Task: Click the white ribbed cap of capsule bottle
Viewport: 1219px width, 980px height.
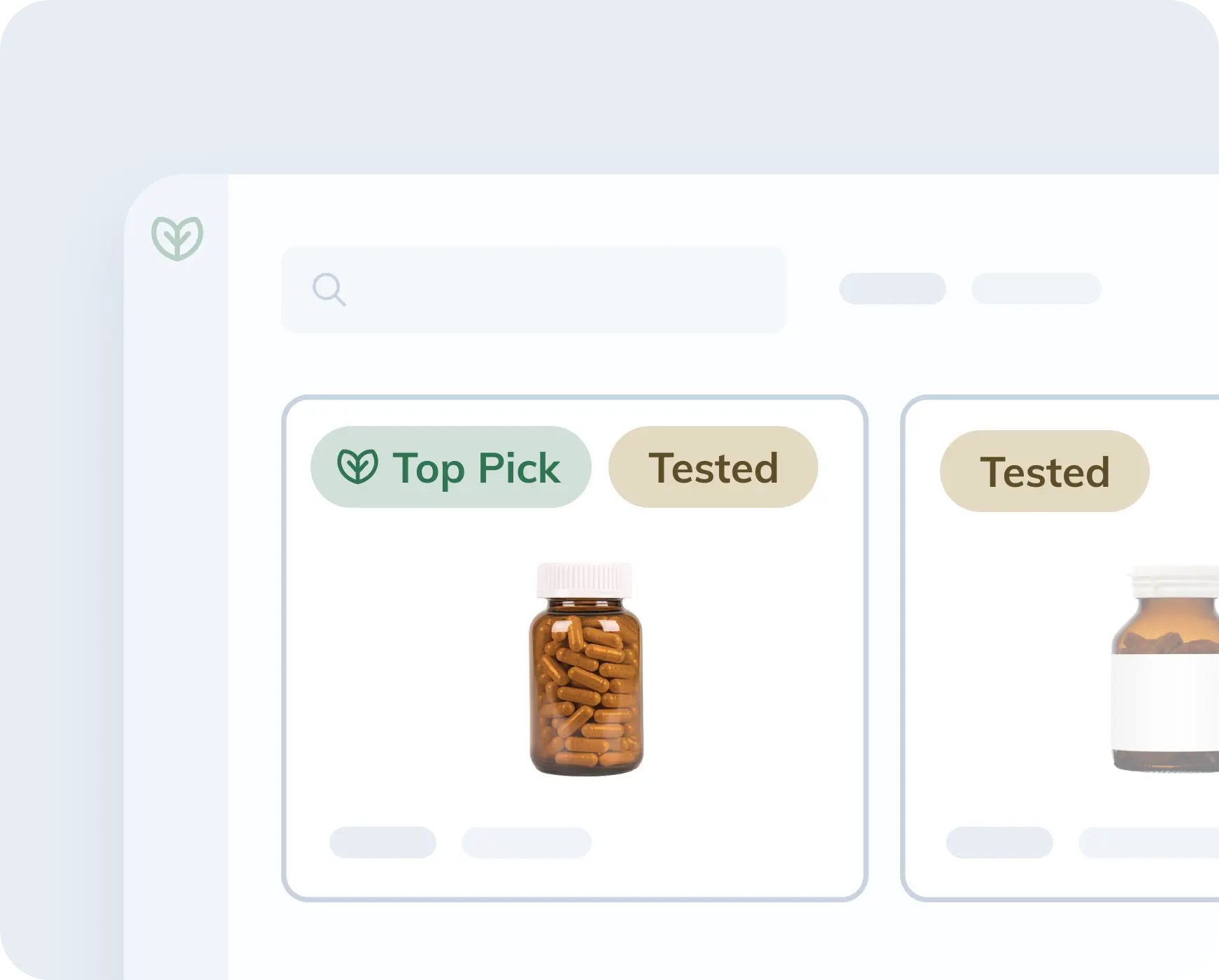Action: pyautogui.click(x=584, y=580)
